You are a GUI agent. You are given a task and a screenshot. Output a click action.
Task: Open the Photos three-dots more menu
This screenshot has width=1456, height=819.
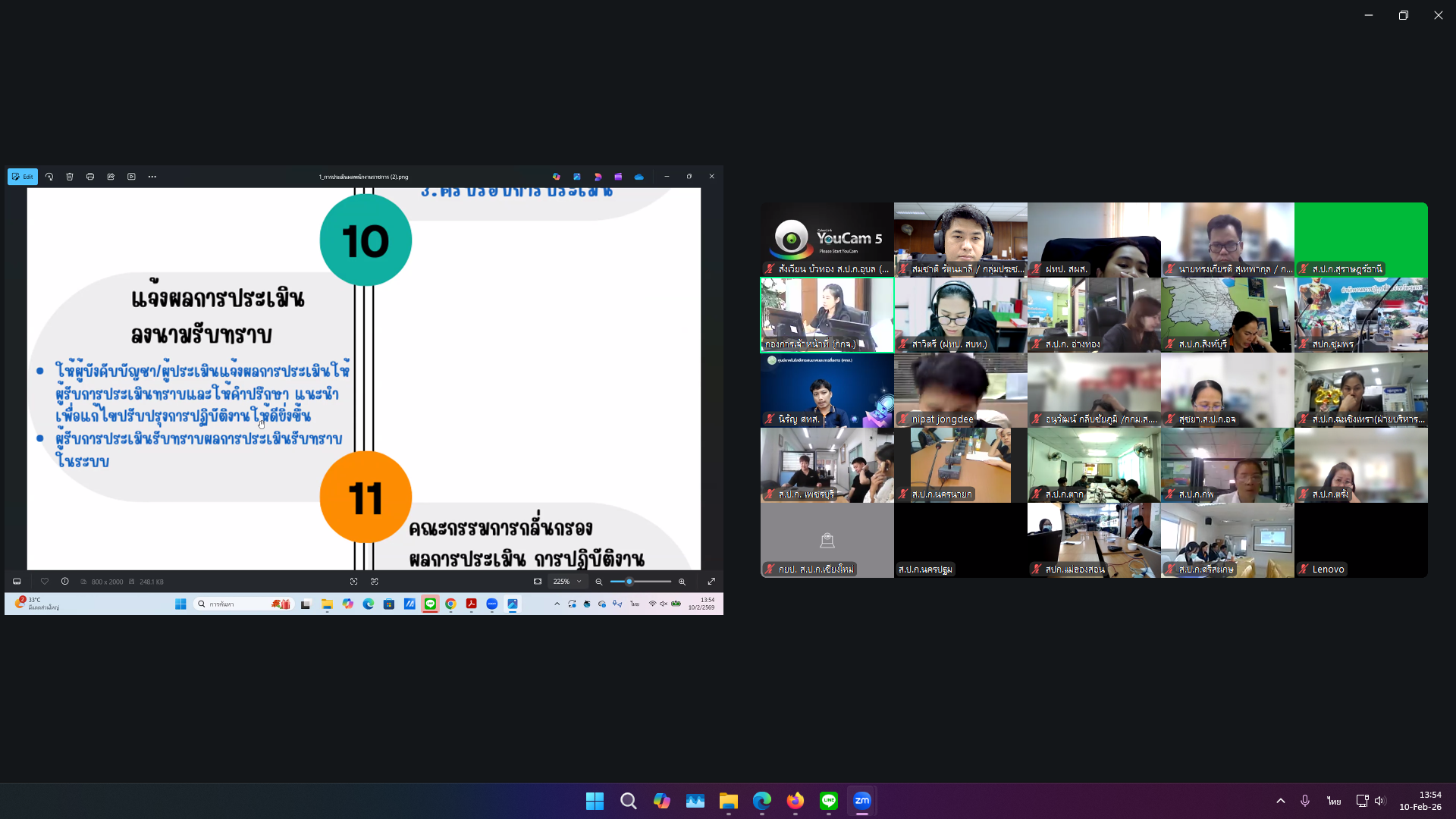tap(152, 177)
